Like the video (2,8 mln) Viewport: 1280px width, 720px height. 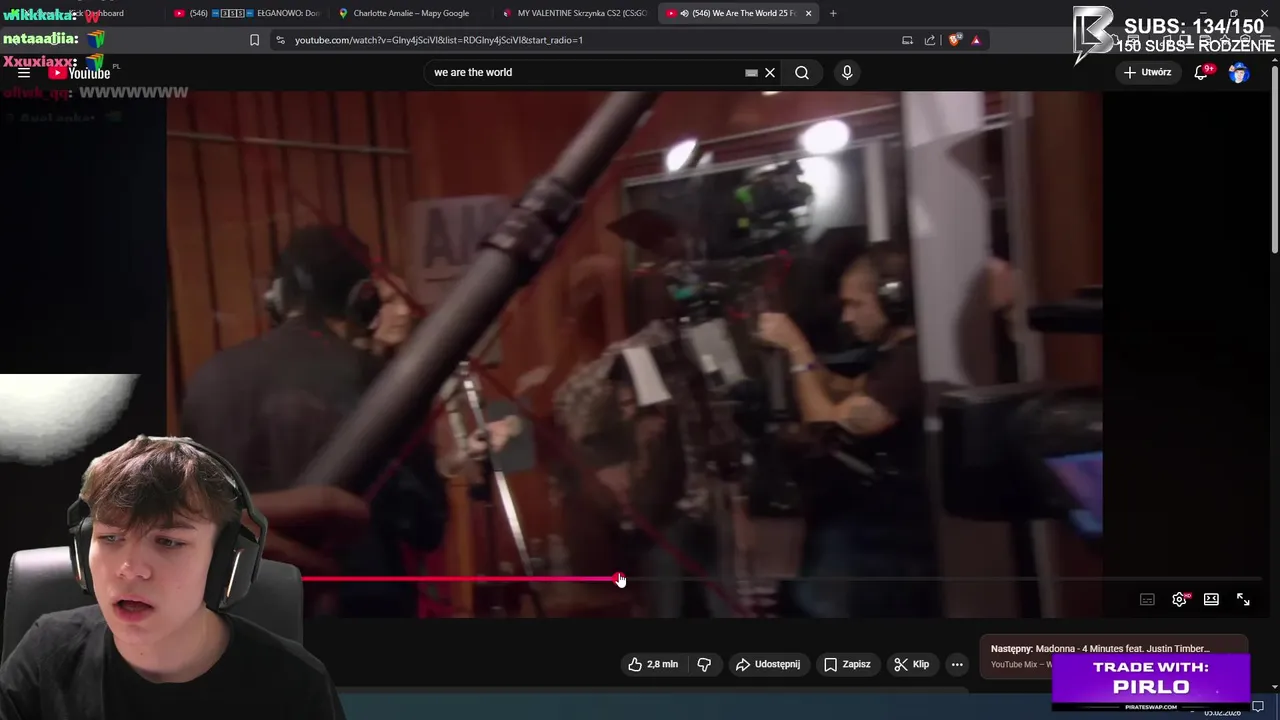(x=653, y=664)
